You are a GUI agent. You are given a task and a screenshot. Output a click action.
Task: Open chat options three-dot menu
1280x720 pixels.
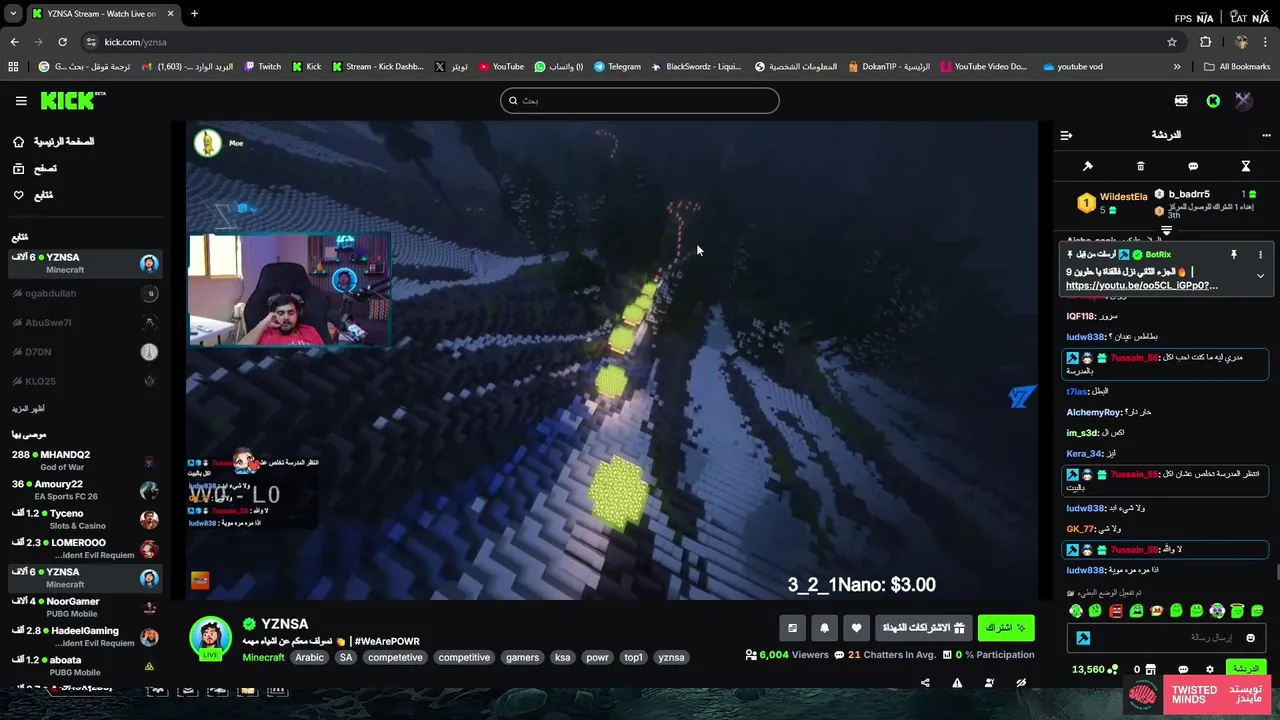[x=1267, y=135]
